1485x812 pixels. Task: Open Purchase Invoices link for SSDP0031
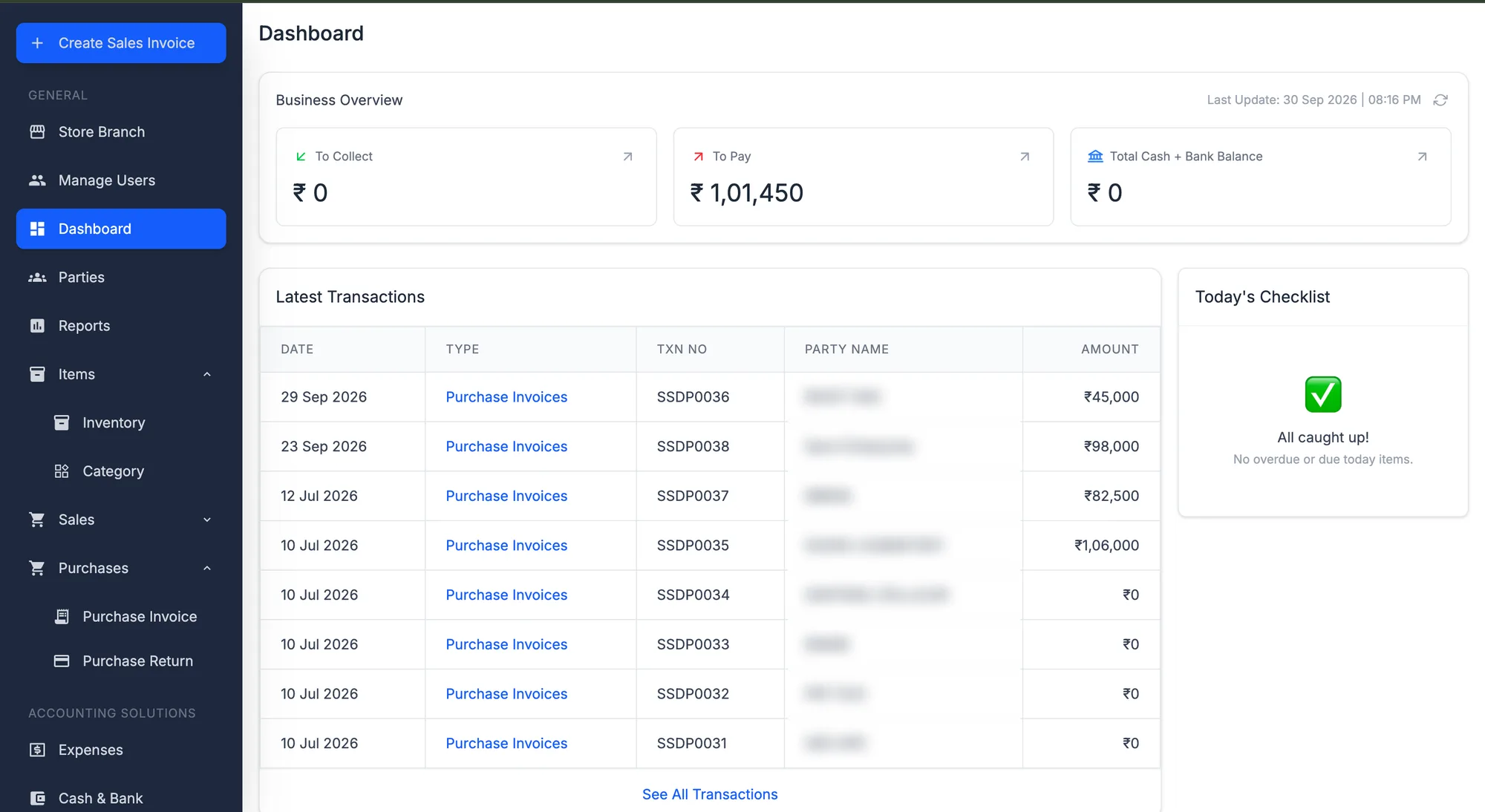tap(506, 743)
